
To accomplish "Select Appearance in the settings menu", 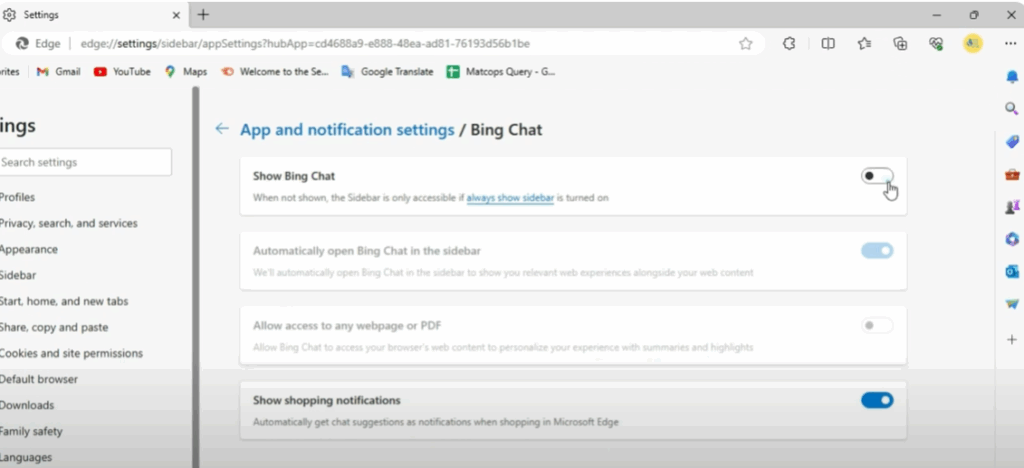I will click(x=29, y=249).
